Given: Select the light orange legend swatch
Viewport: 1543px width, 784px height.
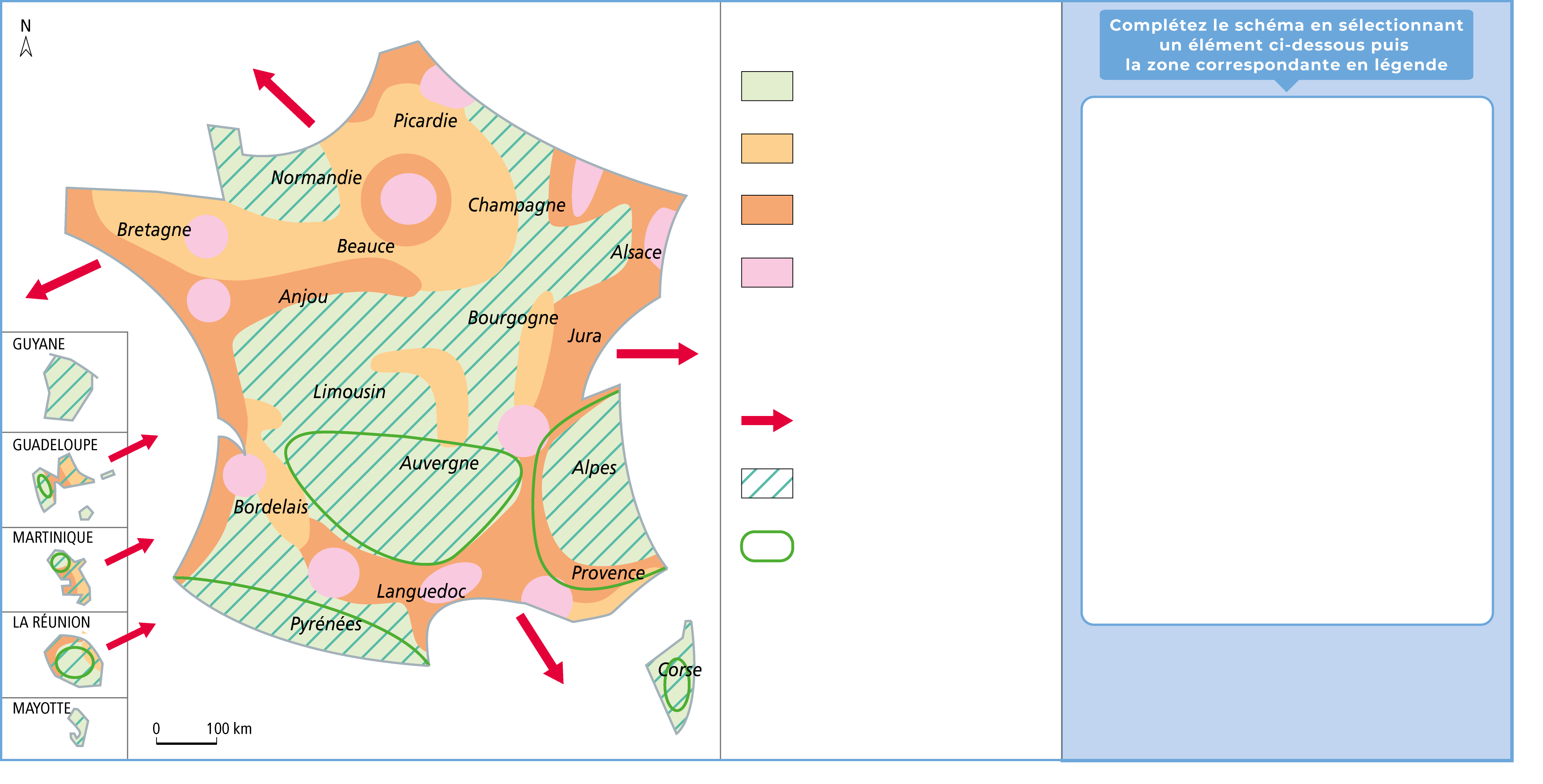Looking at the screenshot, I should coord(767,148).
